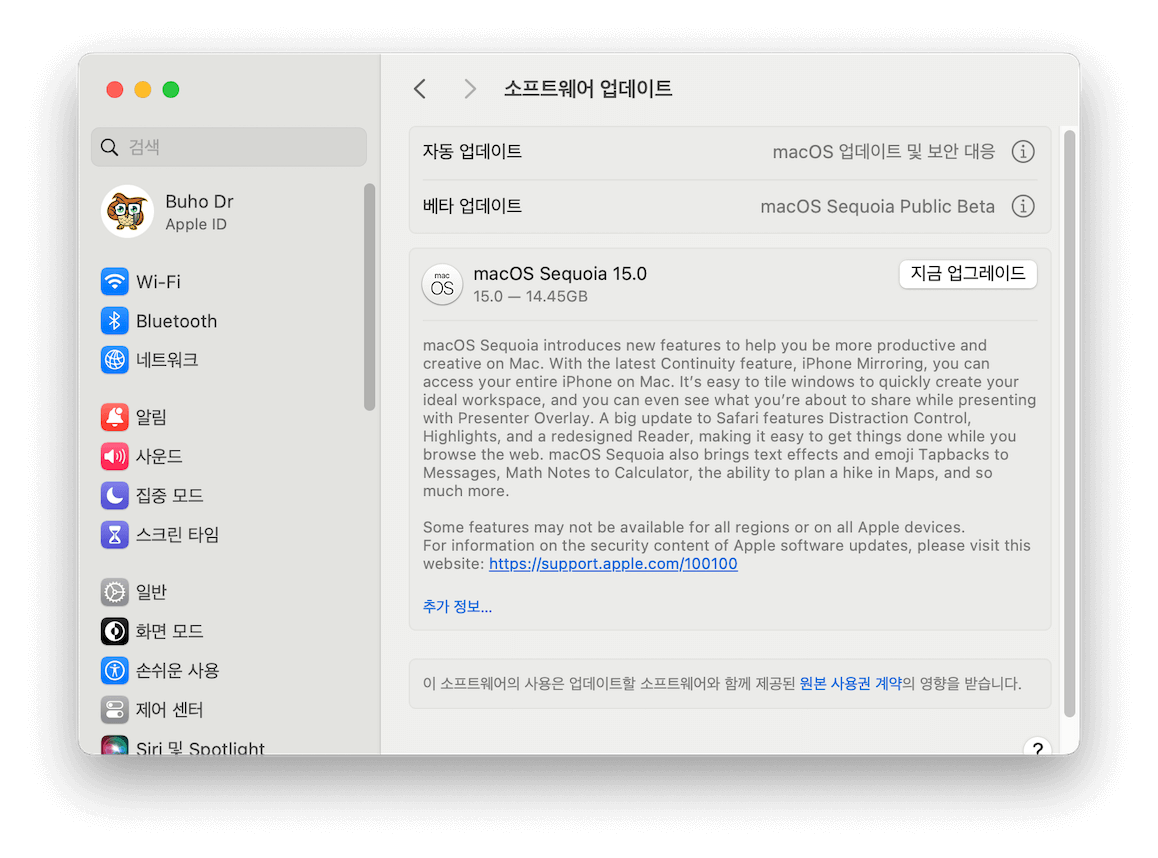The height and width of the screenshot is (858, 1158).
Task: Open the 사운드 speaker icon
Action: coord(114,456)
